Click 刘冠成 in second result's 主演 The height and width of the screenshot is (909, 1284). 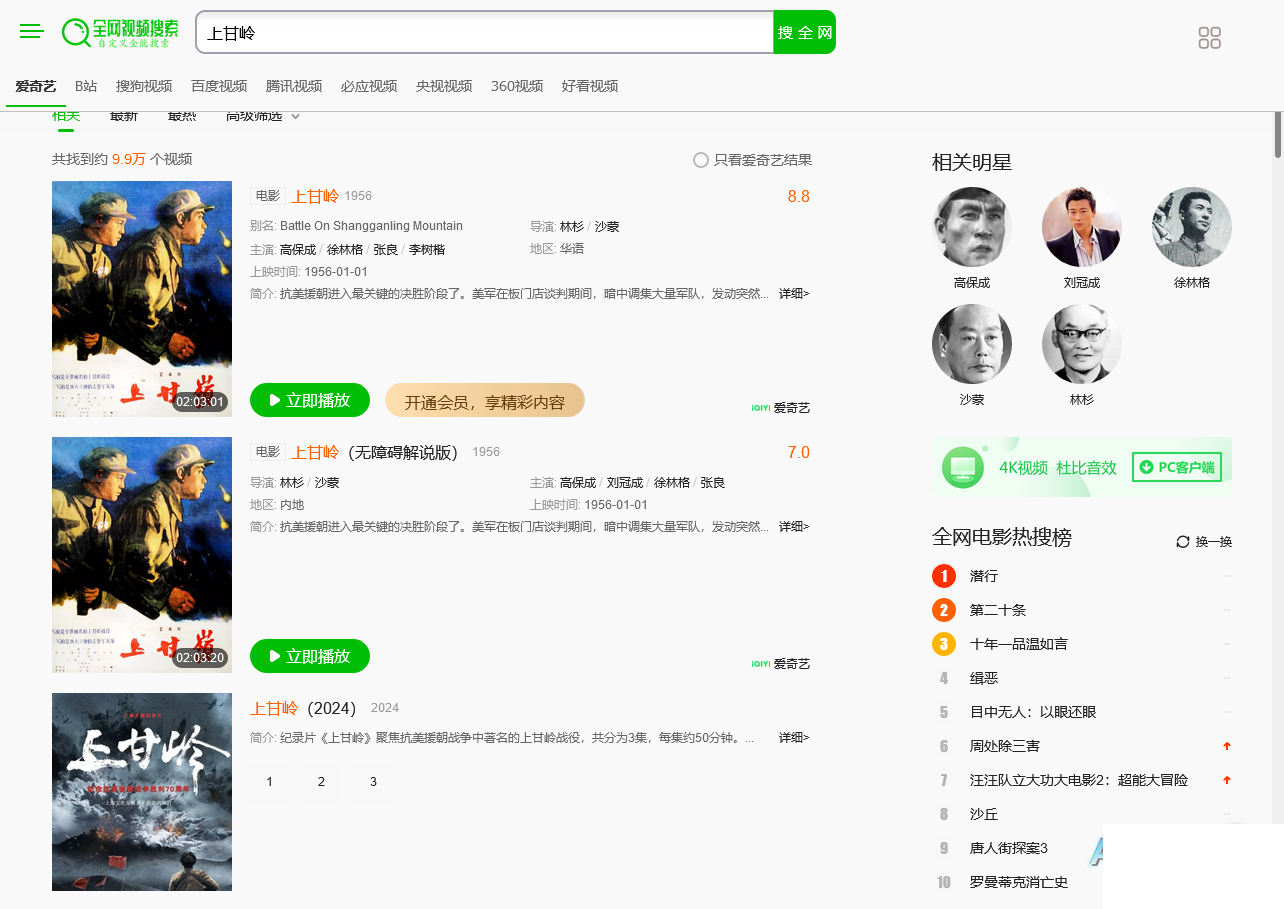(x=625, y=483)
